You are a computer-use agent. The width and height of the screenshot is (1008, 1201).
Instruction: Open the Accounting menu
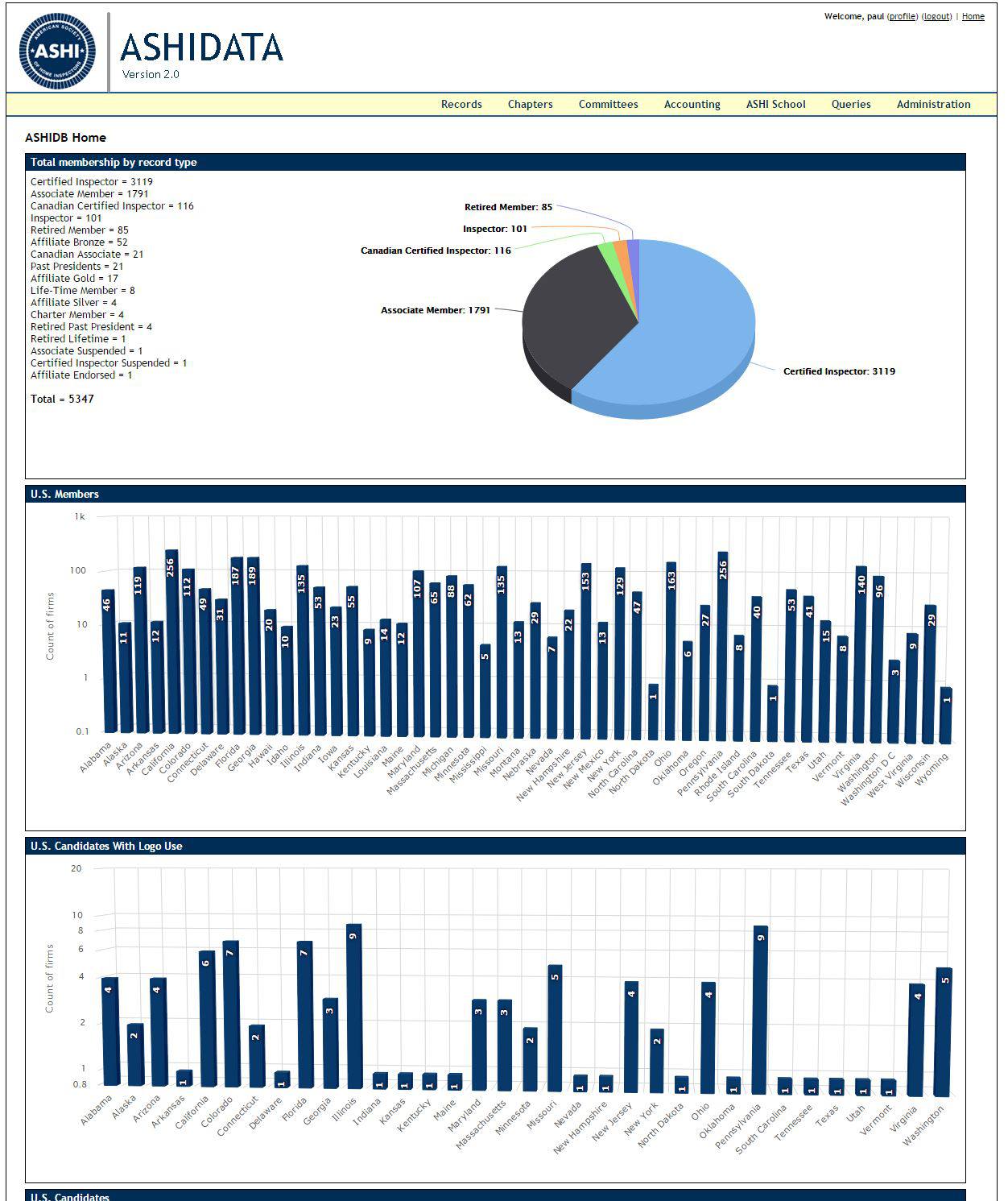(692, 104)
